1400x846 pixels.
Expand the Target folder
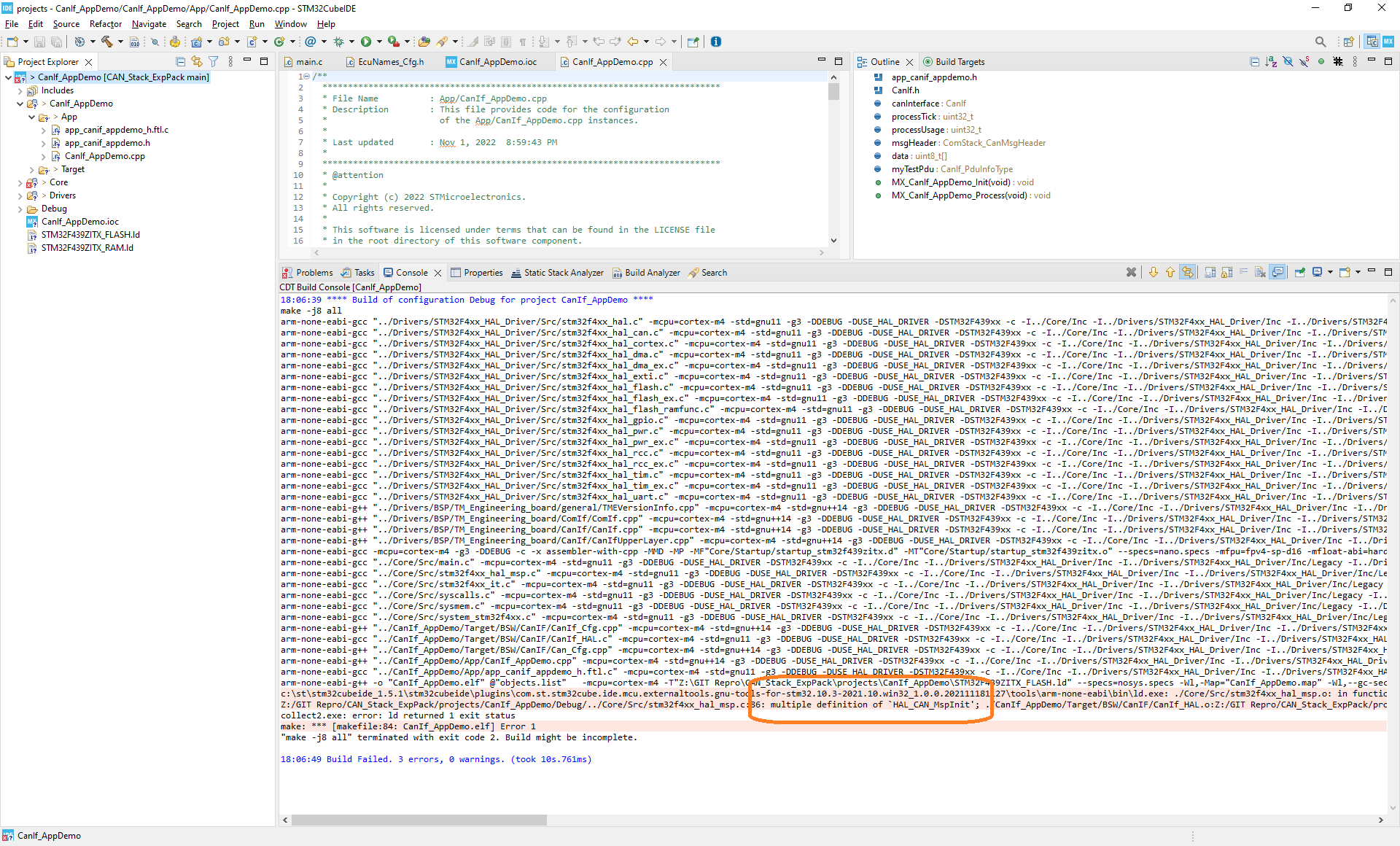point(31,169)
